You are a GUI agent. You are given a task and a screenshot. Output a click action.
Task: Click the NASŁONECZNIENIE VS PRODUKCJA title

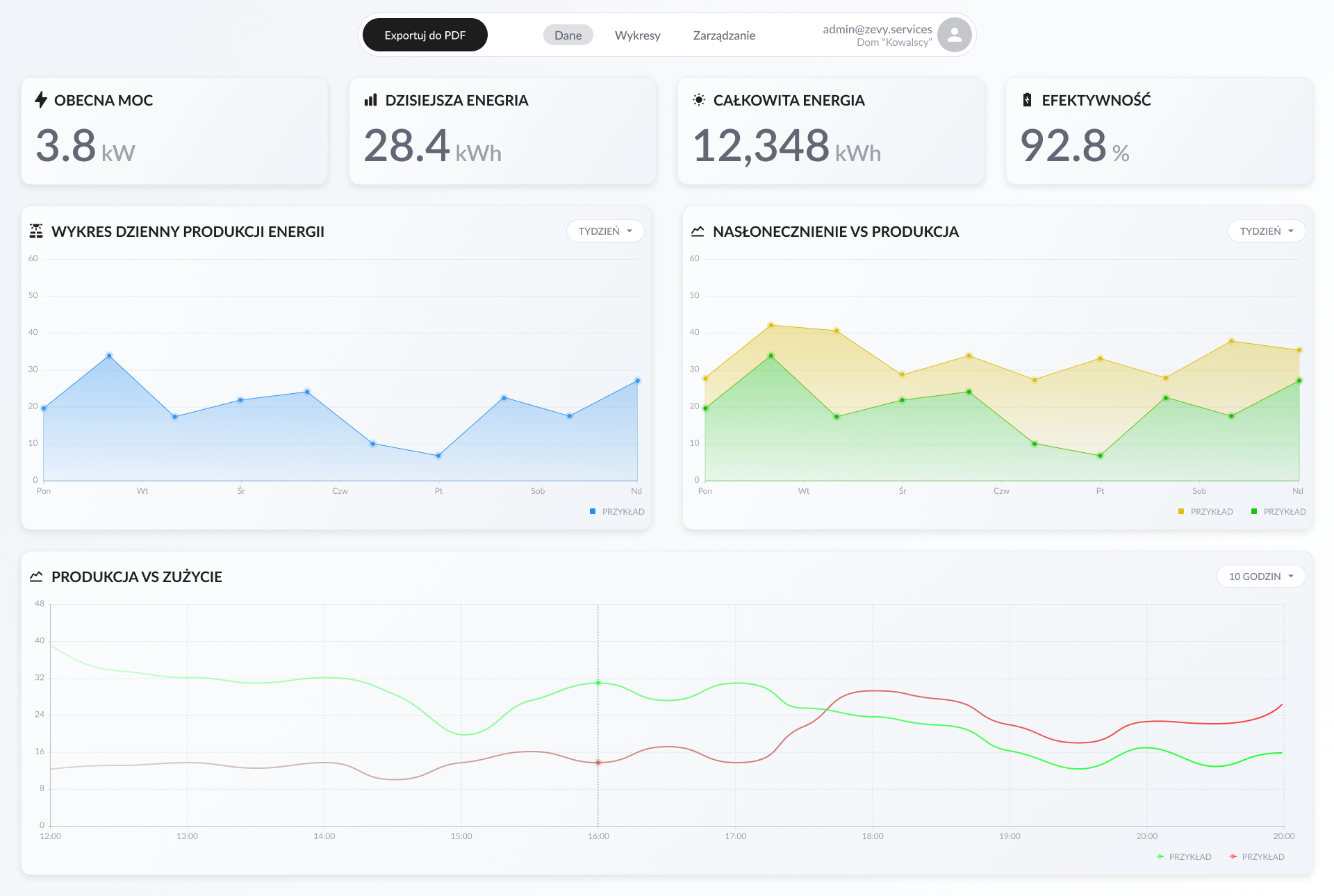[836, 231]
